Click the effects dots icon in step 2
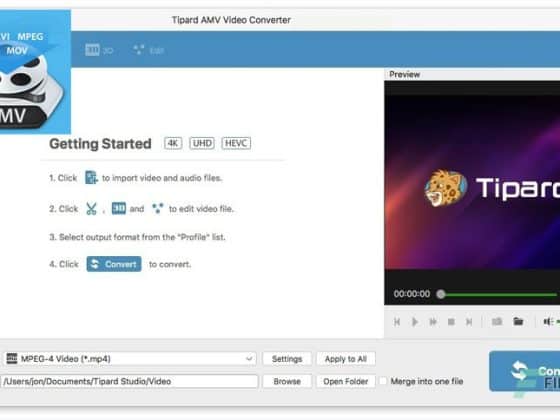This screenshot has width=560, height=420. click(157, 208)
